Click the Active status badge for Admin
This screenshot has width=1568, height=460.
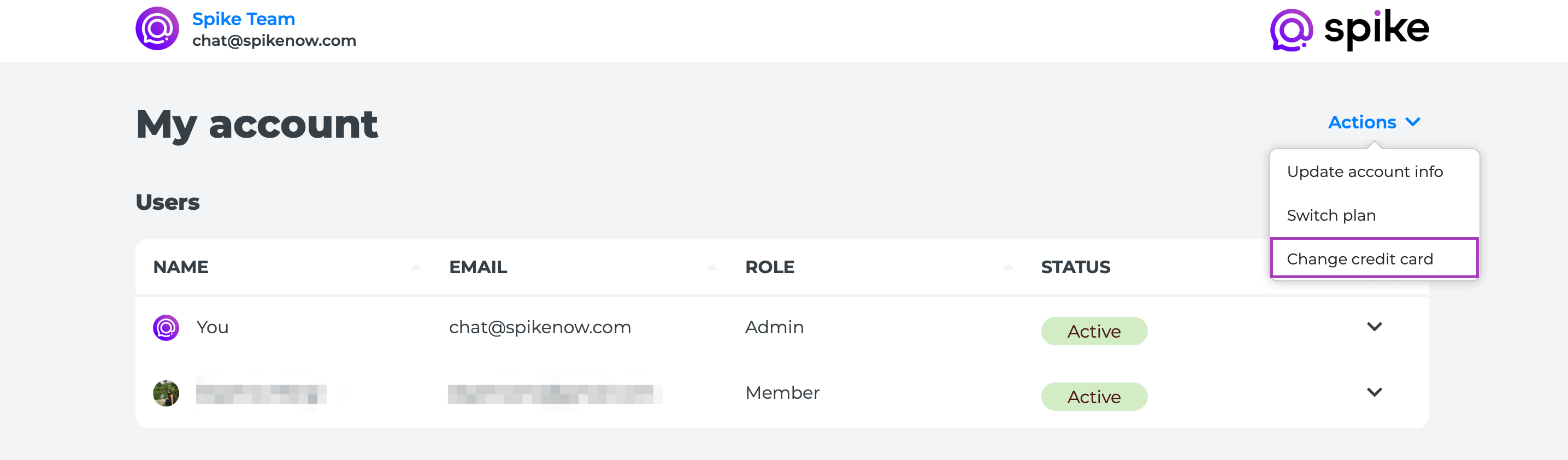[x=1094, y=331]
